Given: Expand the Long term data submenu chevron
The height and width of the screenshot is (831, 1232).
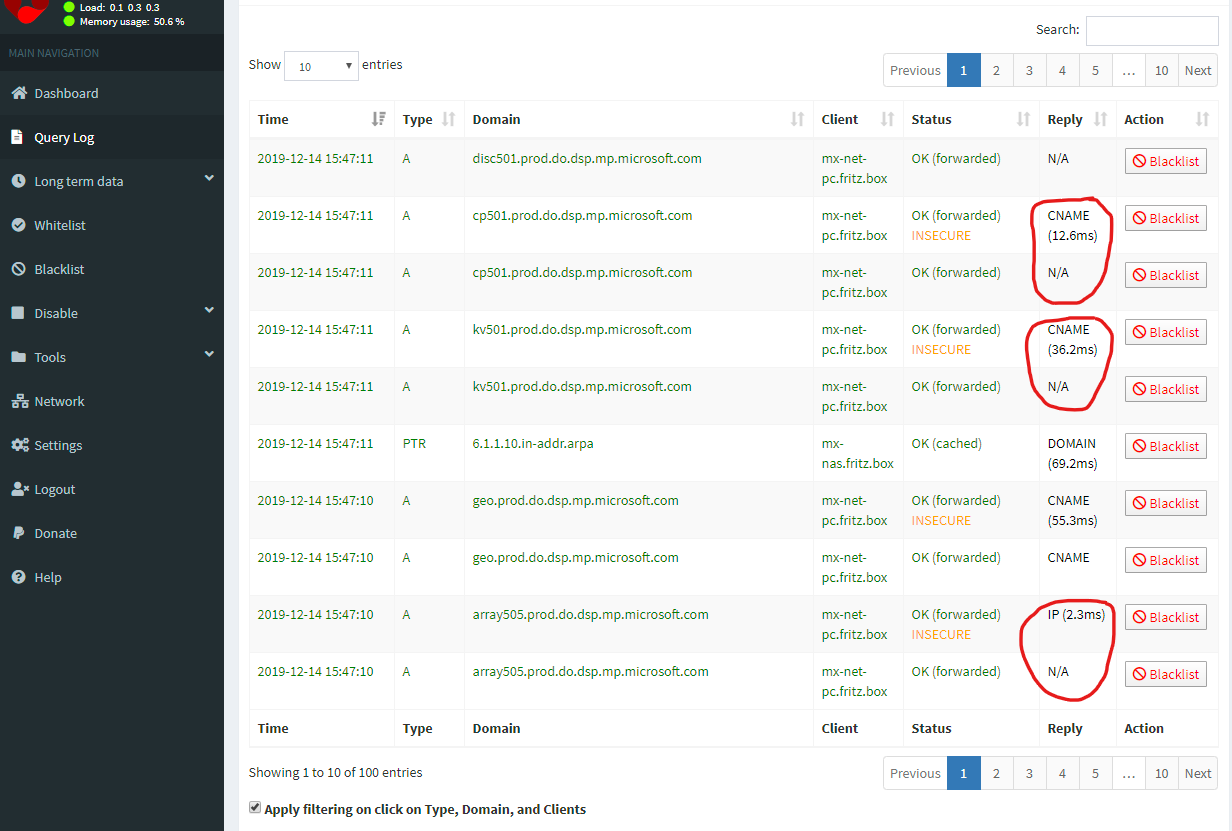Looking at the screenshot, I should click(x=209, y=178).
